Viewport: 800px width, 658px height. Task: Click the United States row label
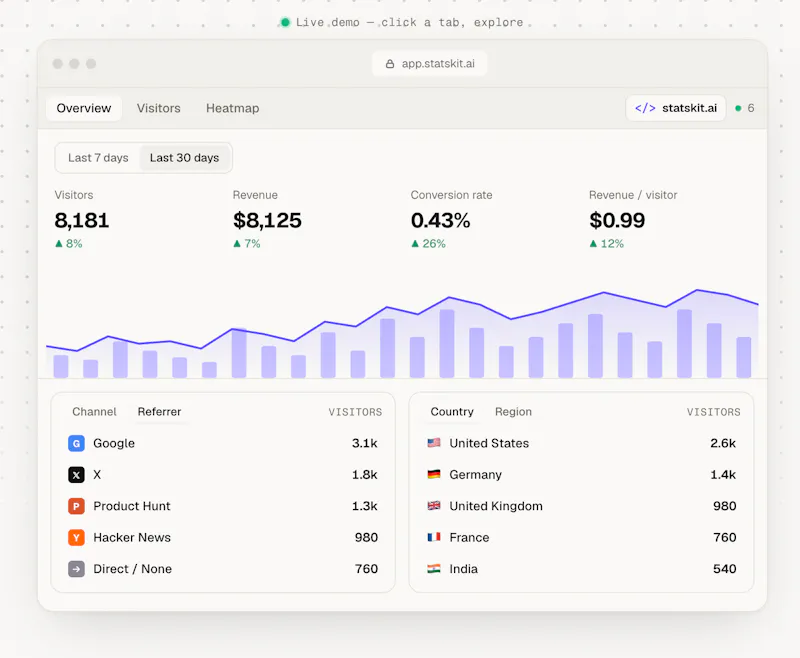489,443
